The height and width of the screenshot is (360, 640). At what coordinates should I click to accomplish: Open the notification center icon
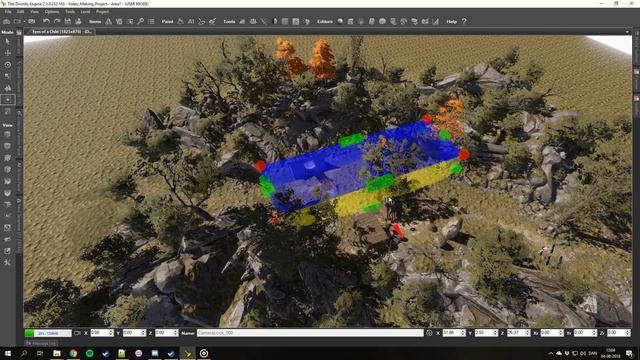pos(629,353)
